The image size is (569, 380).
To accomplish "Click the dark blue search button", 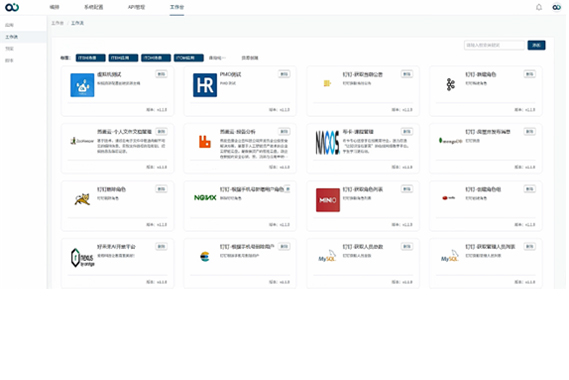I will [x=536, y=45].
